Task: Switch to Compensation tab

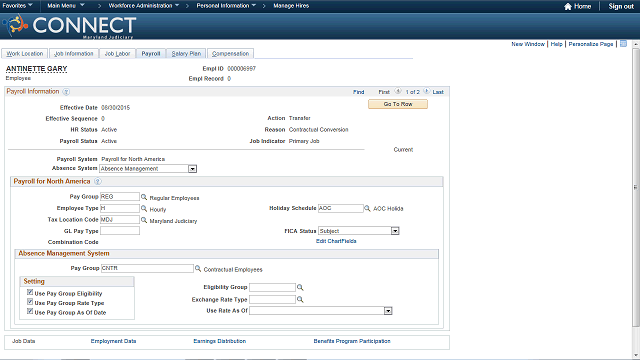Action: [230, 53]
